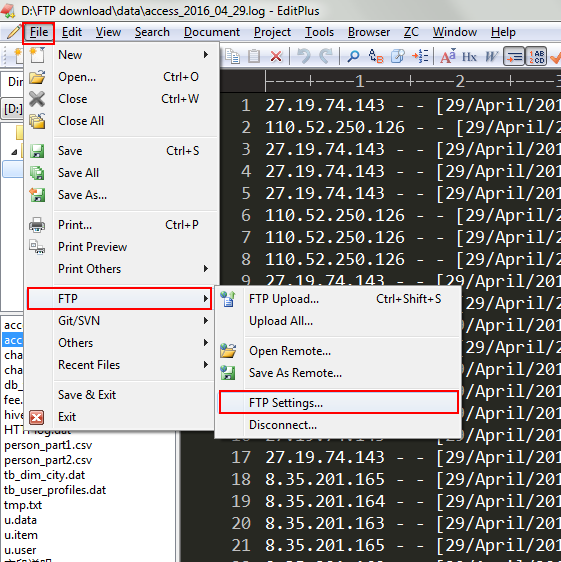Click the red Delete toolbar icon
This screenshot has width=561, height=562.
(276, 56)
